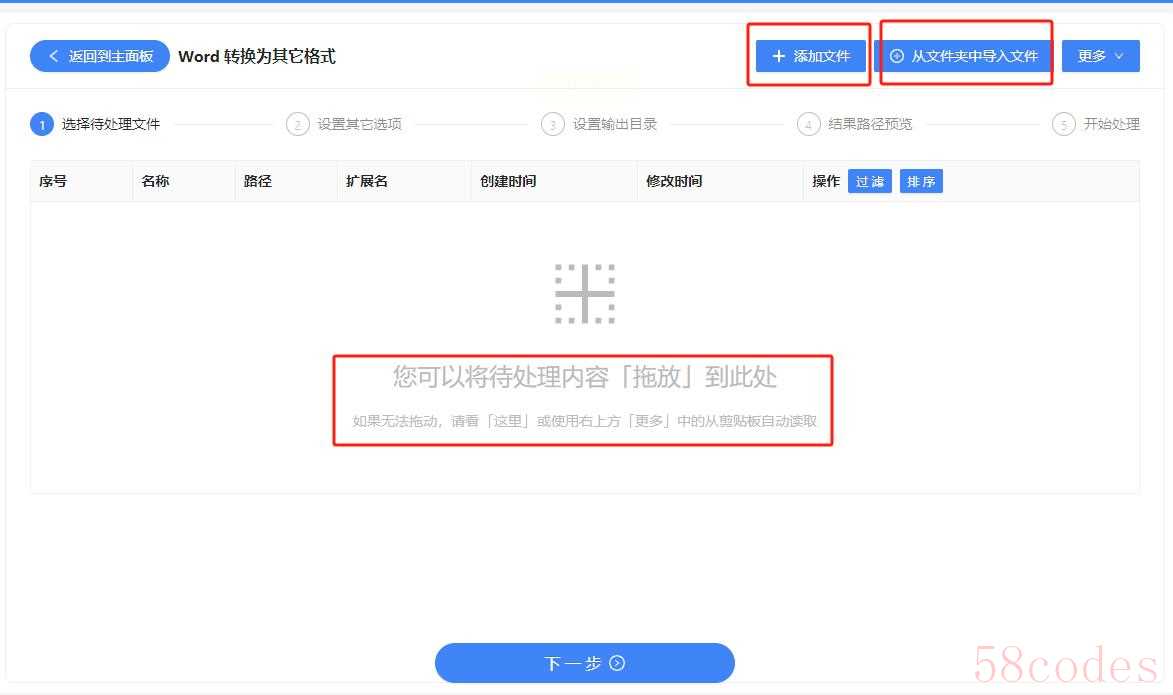Go to step 2 设置其它选项

pyautogui.click(x=344, y=124)
